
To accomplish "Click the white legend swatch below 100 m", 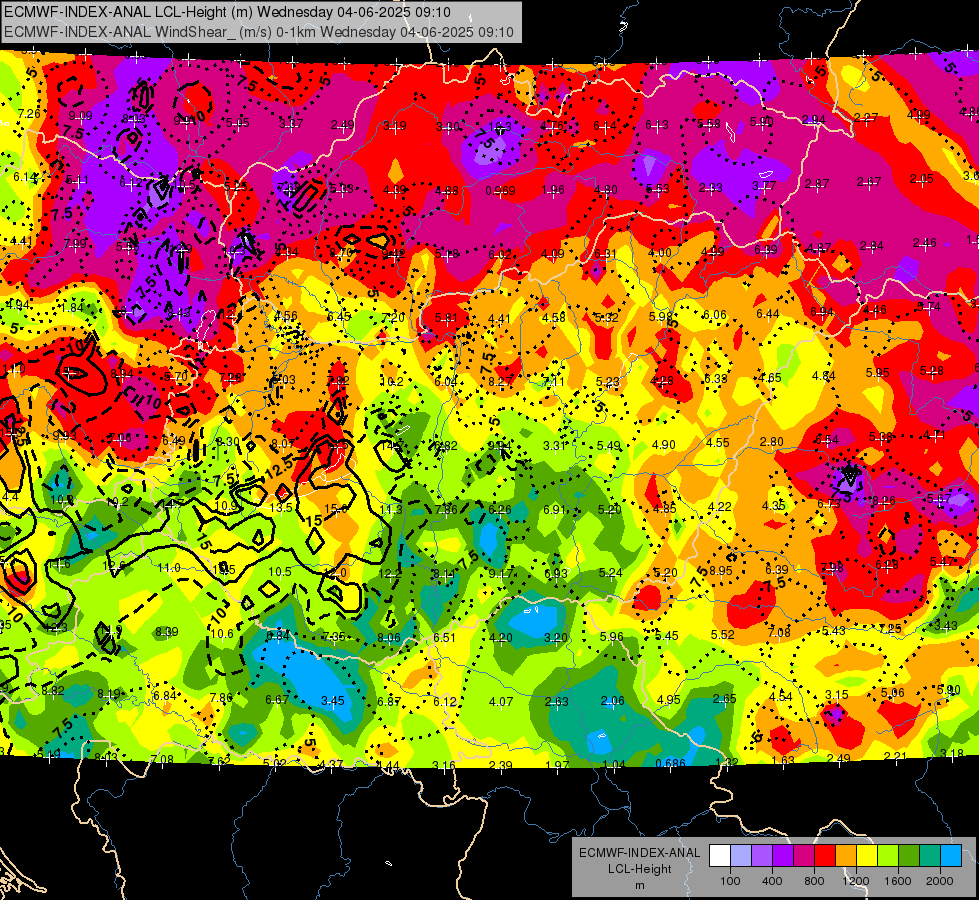I will pyautogui.click(x=720, y=856).
